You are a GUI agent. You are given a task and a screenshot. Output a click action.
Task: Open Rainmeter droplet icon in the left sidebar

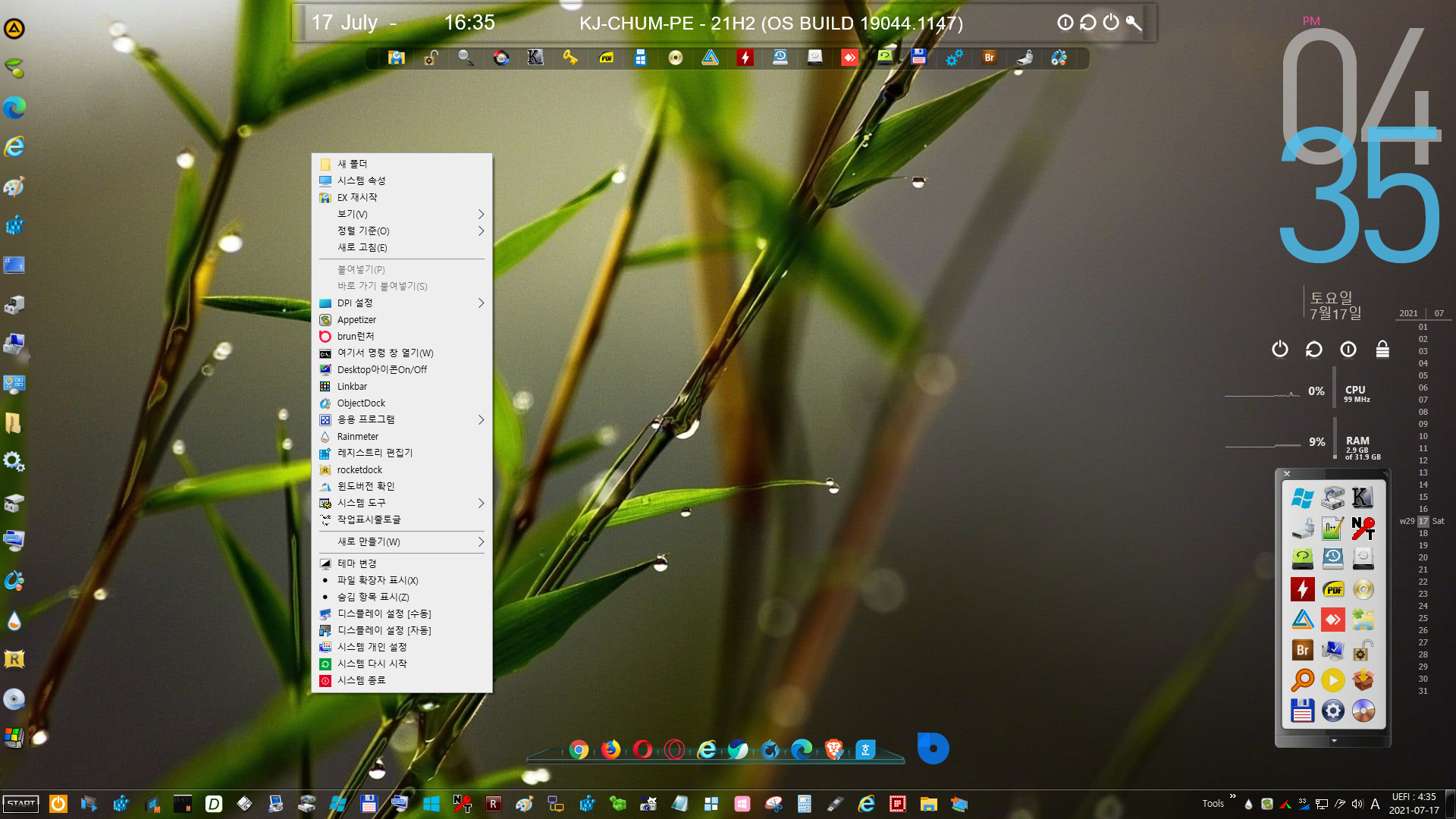14,621
